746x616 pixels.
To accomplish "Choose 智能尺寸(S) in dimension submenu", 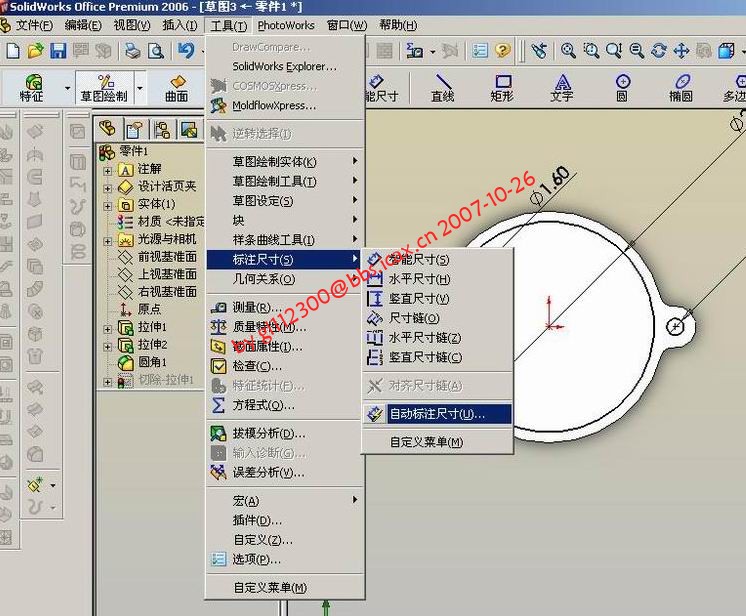I will coord(438,260).
